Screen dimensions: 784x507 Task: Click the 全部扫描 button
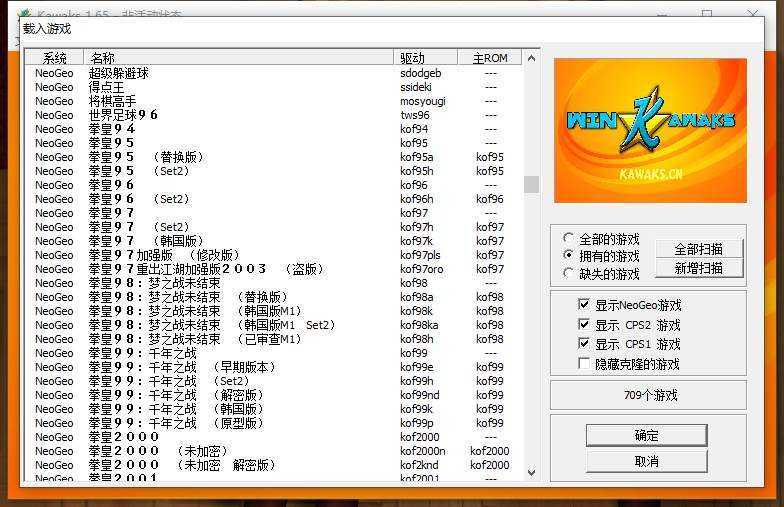(698, 248)
